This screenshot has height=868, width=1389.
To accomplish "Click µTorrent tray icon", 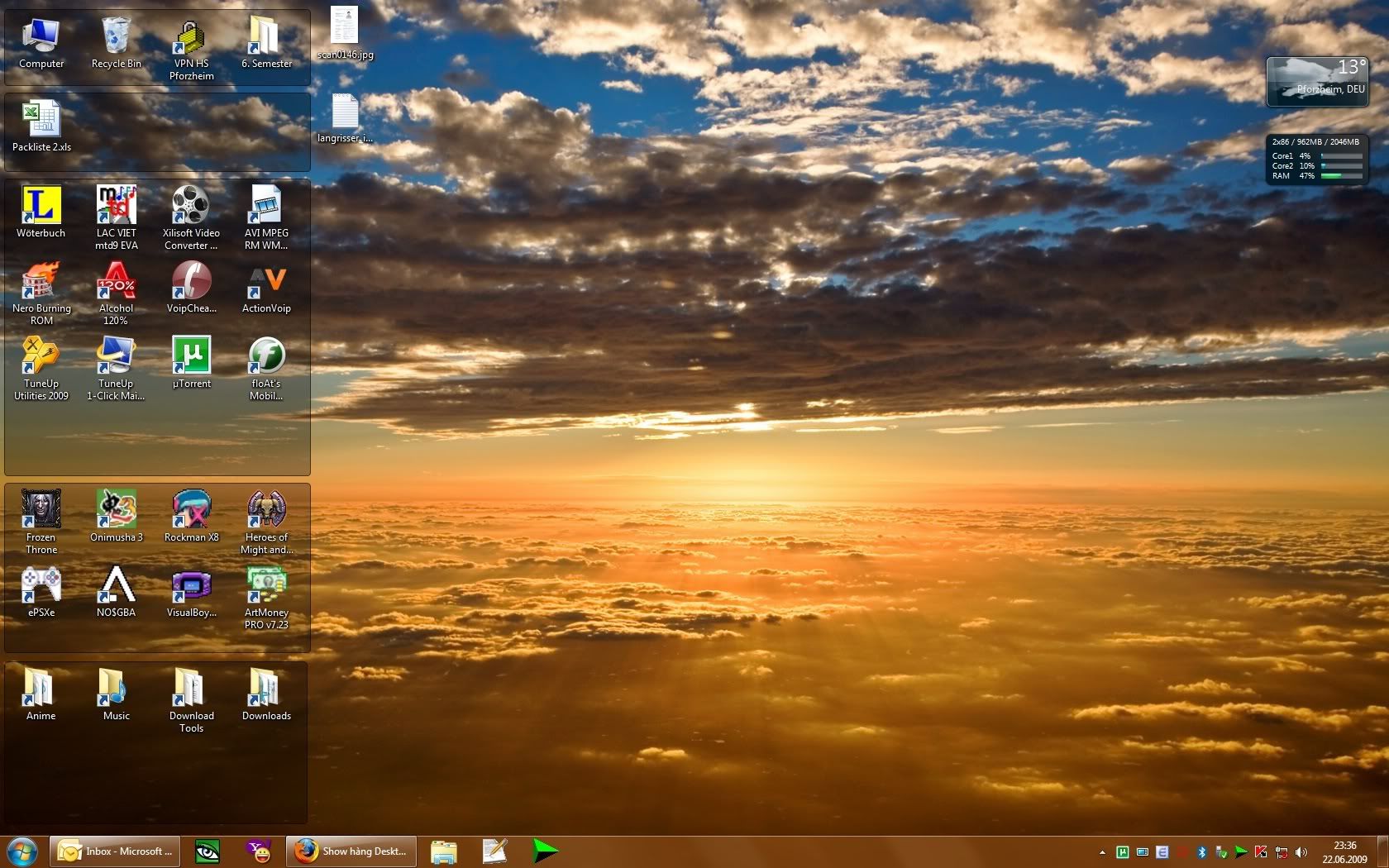I will pos(1122,852).
